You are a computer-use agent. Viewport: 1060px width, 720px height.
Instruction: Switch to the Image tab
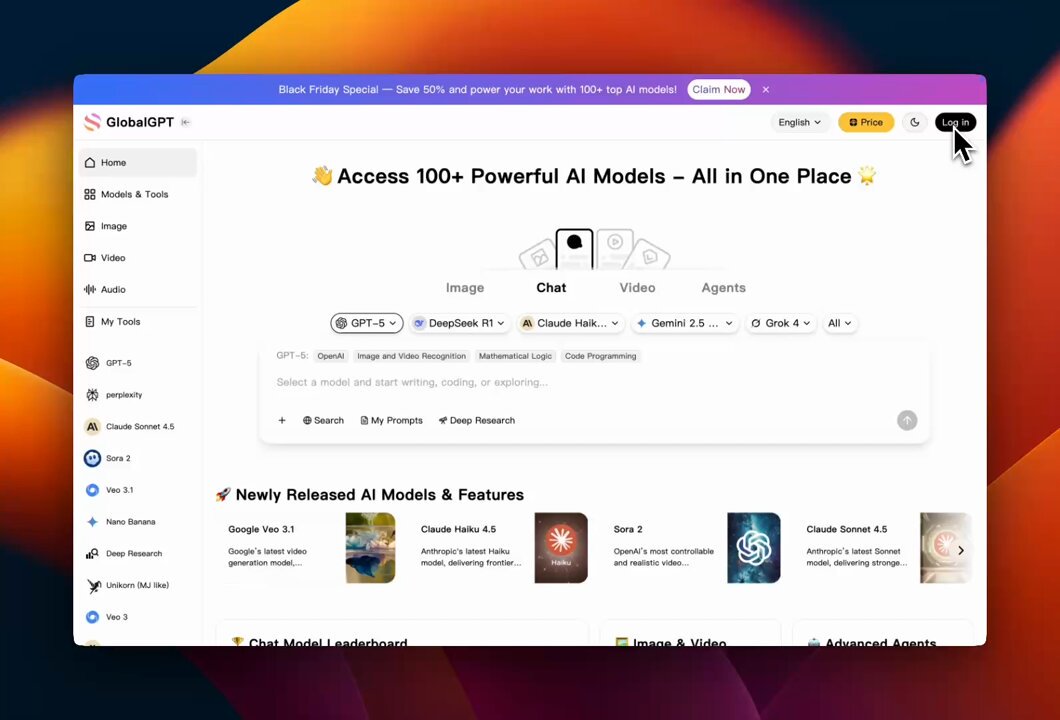(465, 288)
